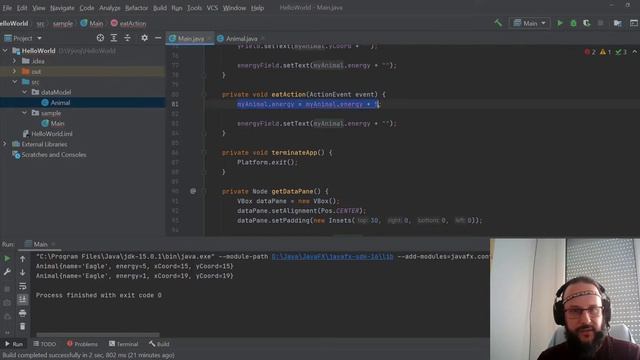The width and height of the screenshot is (640, 360).
Task: Expand External Libraries node
Action: 5,144
